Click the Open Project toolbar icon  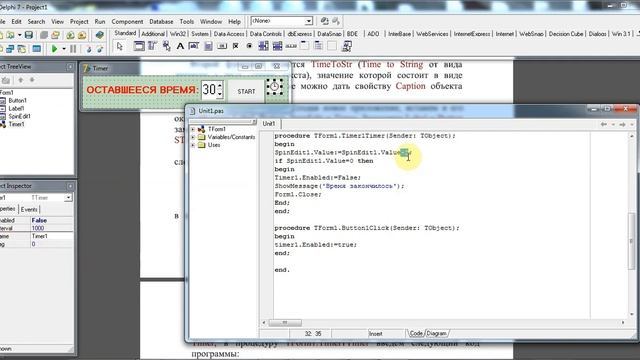pyautogui.click(x=55, y=35)
